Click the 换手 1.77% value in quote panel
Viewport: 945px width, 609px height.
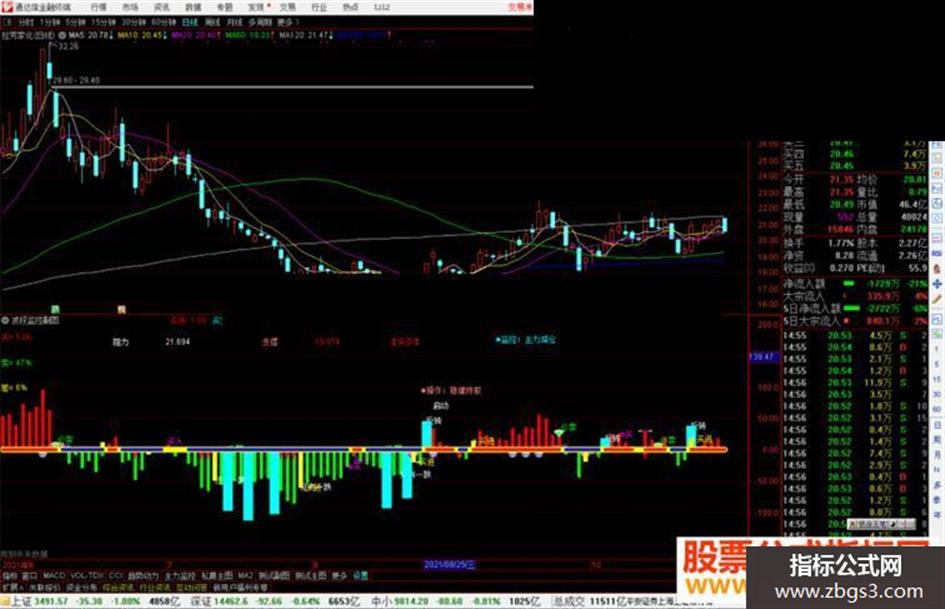click(x=841, y=243)
